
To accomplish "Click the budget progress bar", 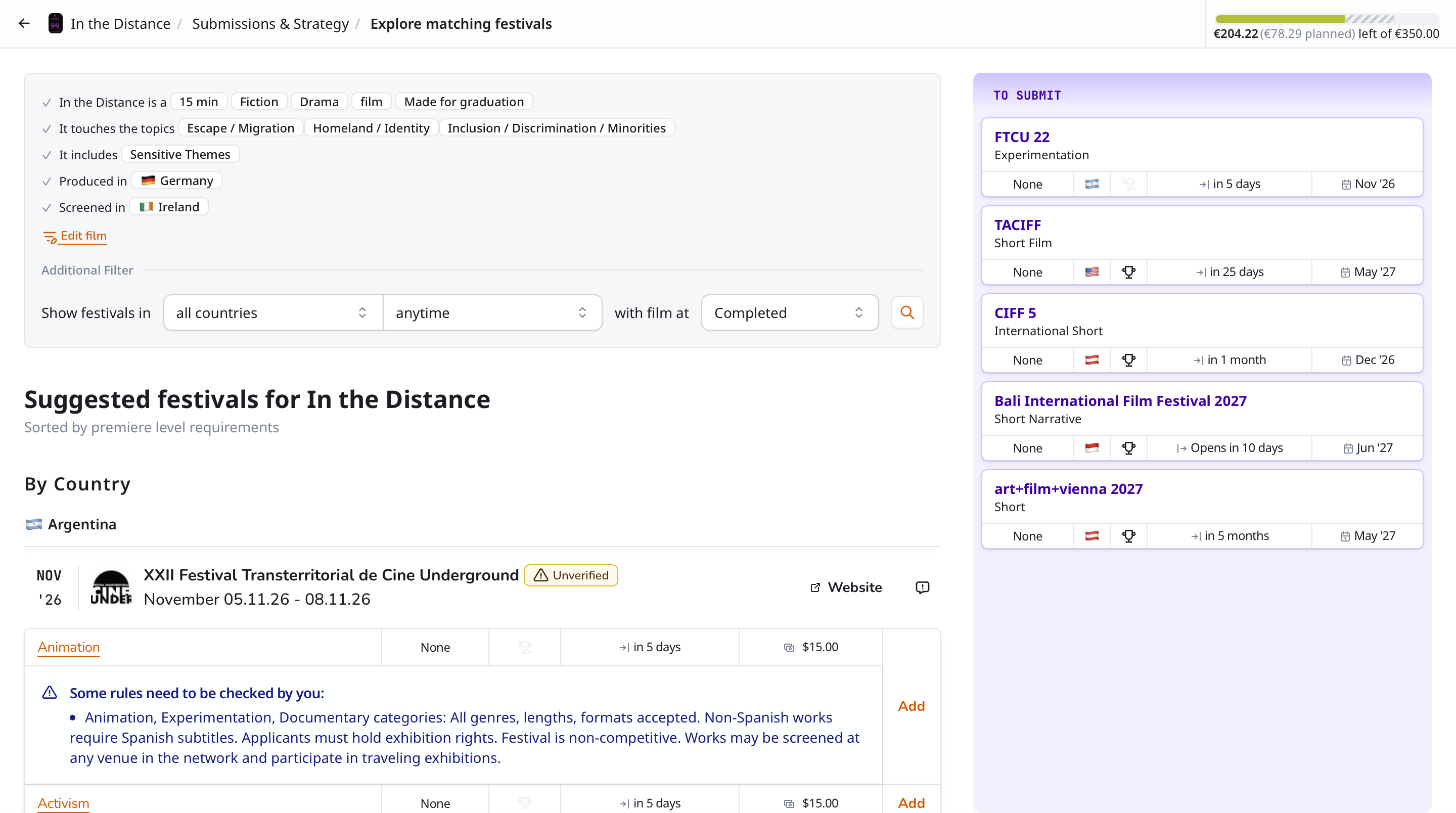I will coord(1327,19).
